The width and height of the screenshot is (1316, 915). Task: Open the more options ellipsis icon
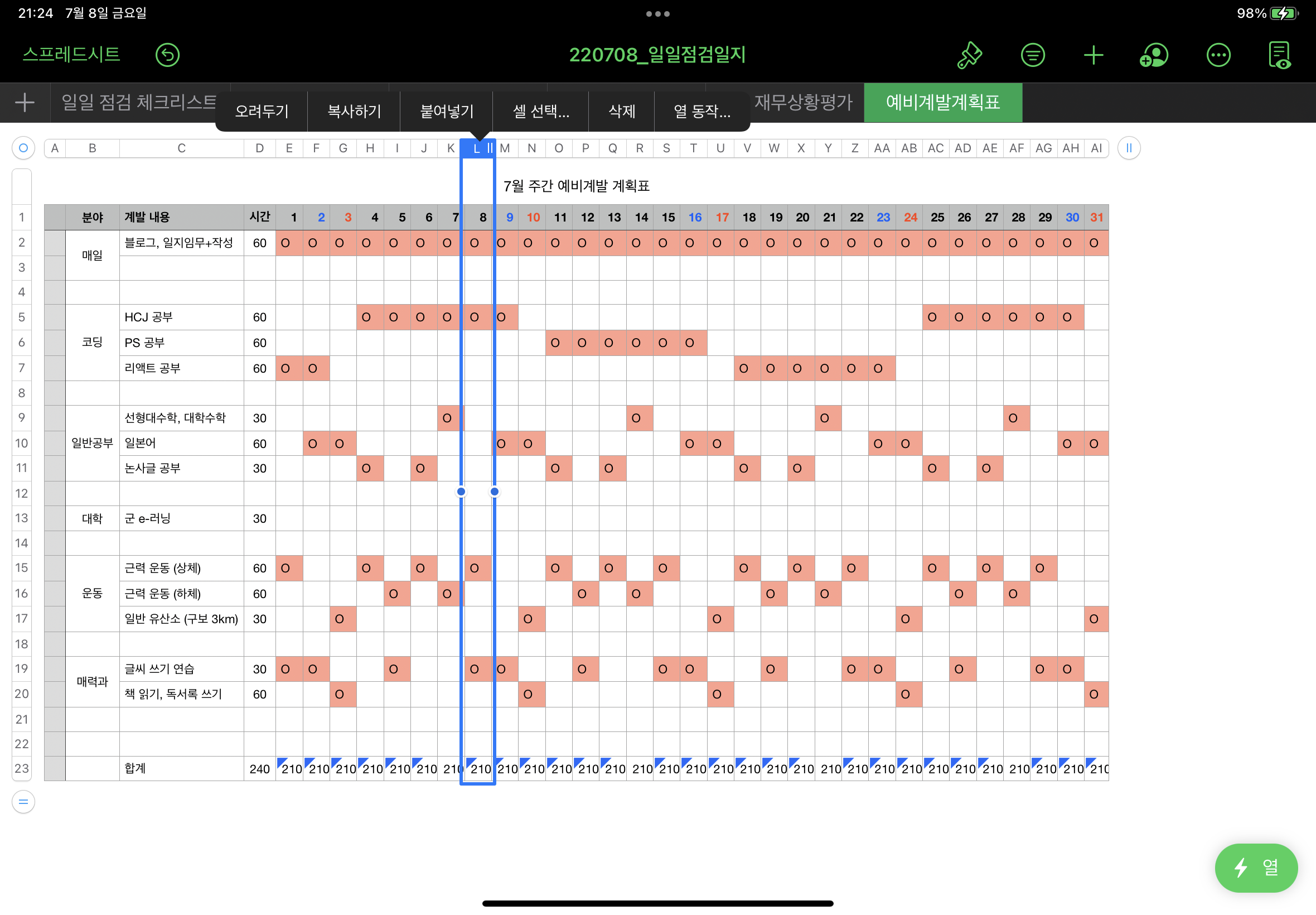[1218, 55]
